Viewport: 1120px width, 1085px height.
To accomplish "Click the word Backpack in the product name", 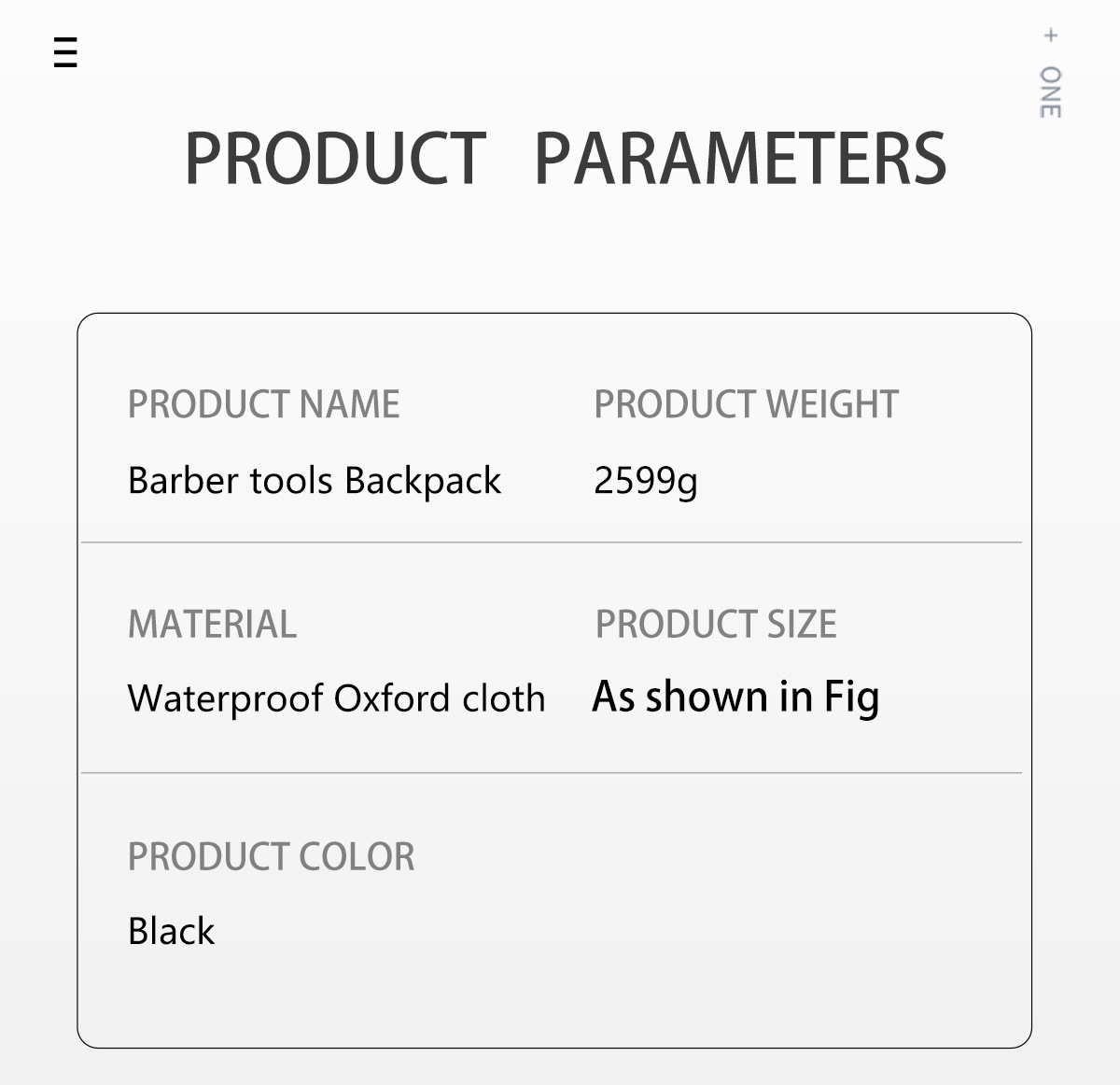I will pos(422,481).
